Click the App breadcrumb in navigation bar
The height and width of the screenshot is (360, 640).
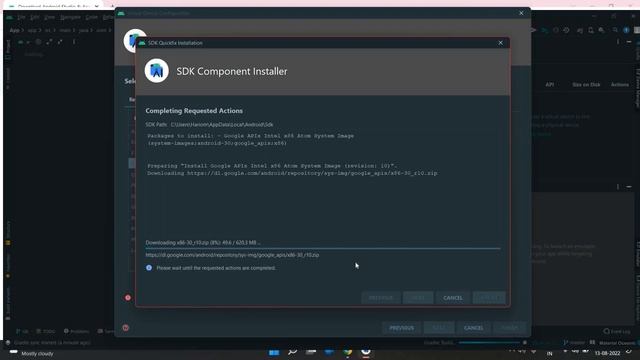(x=14, y=30)
